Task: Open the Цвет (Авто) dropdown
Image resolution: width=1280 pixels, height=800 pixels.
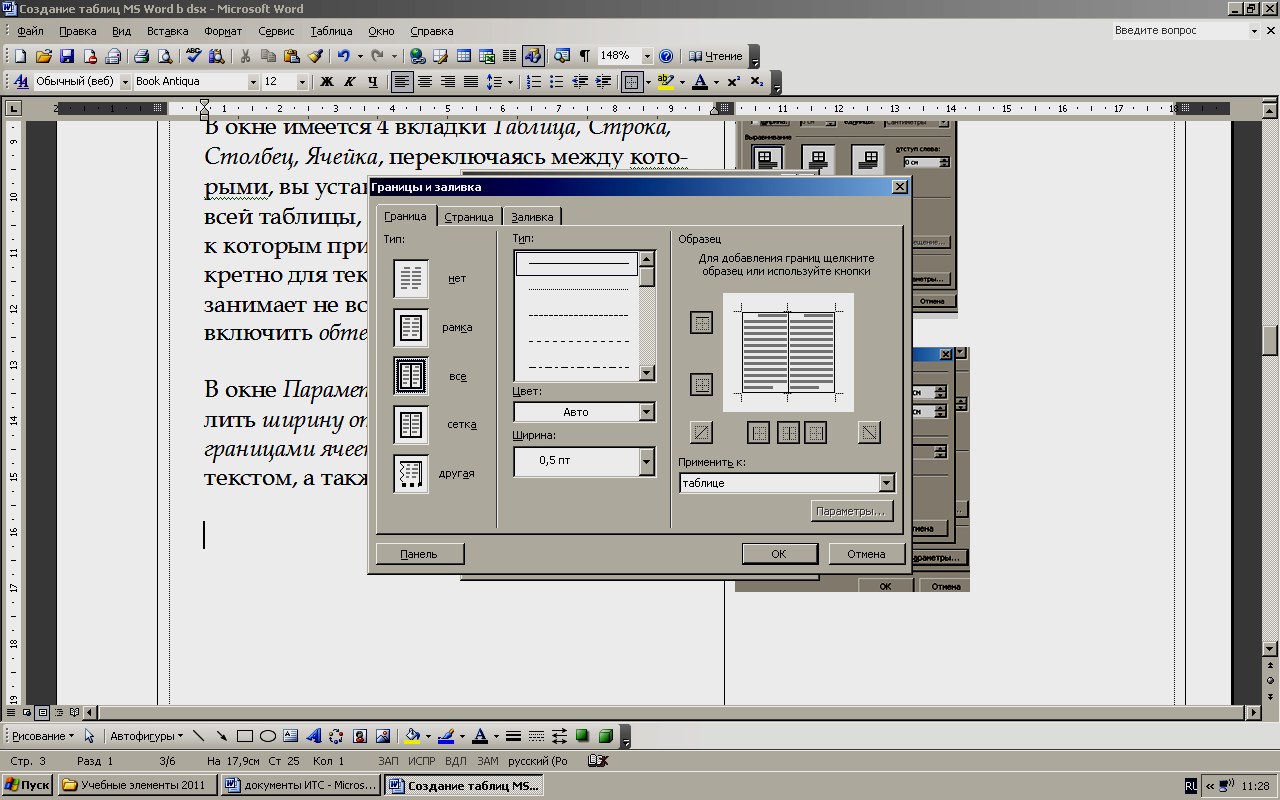Action: [646, 412]
